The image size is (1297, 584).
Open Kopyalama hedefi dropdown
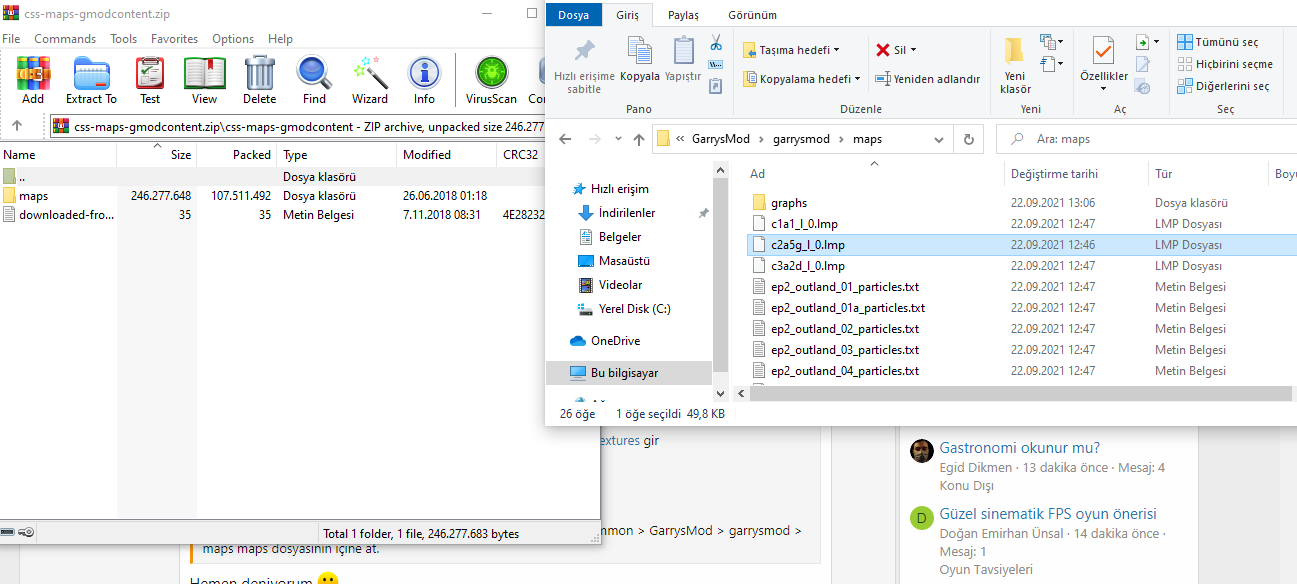tap(801, 78)
